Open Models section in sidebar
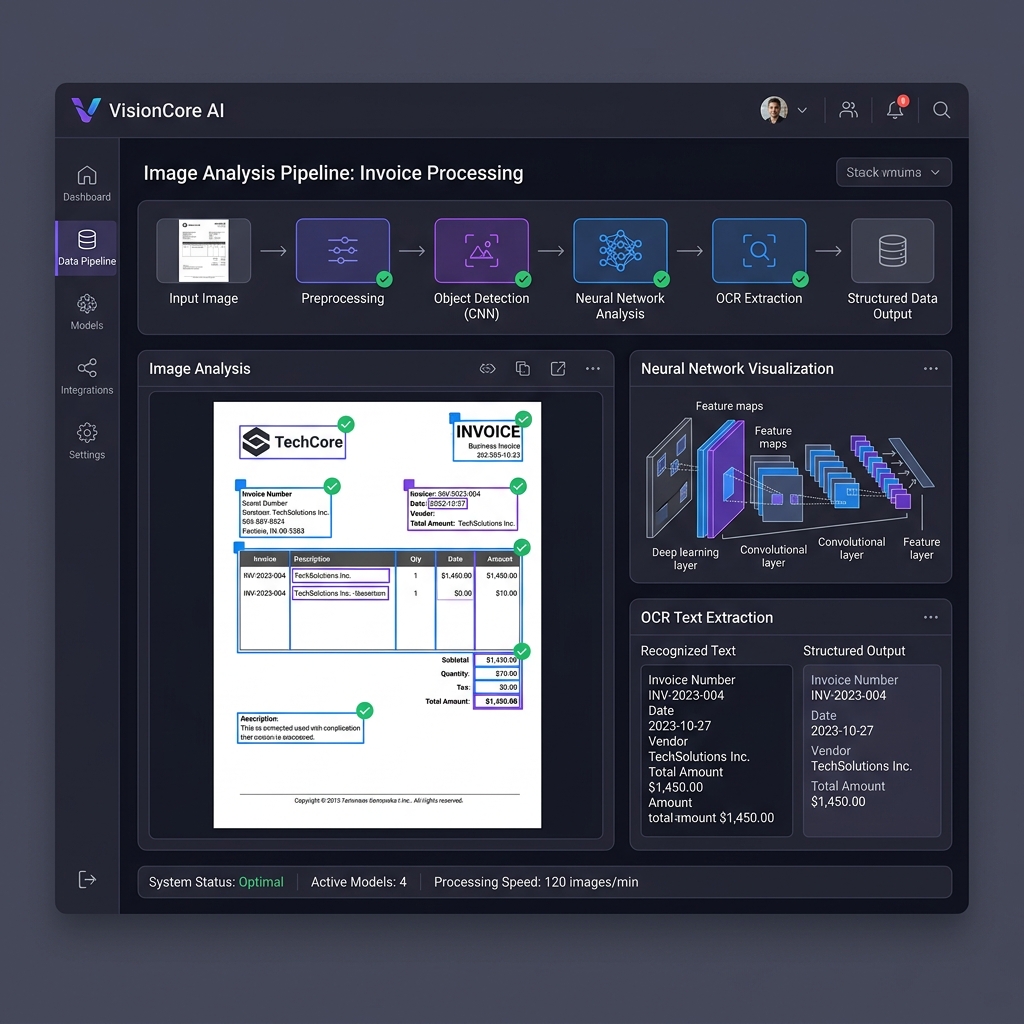The image size is (1024, 1024). click(x=87, y=312)
